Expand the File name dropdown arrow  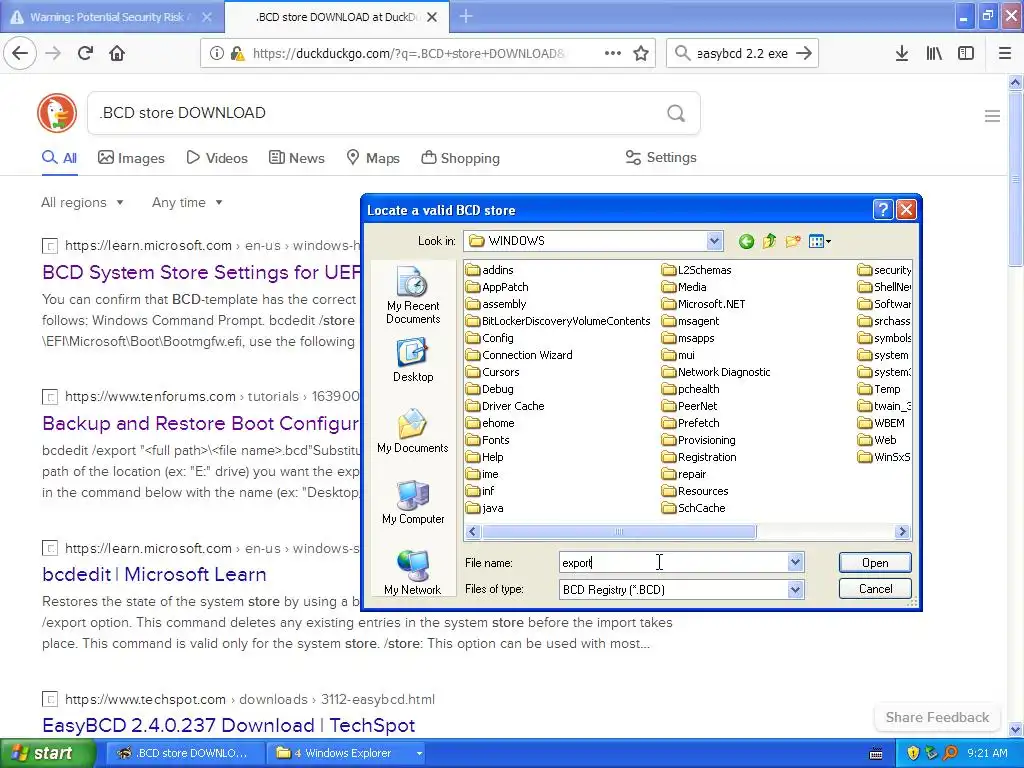(x=795, y=562)
